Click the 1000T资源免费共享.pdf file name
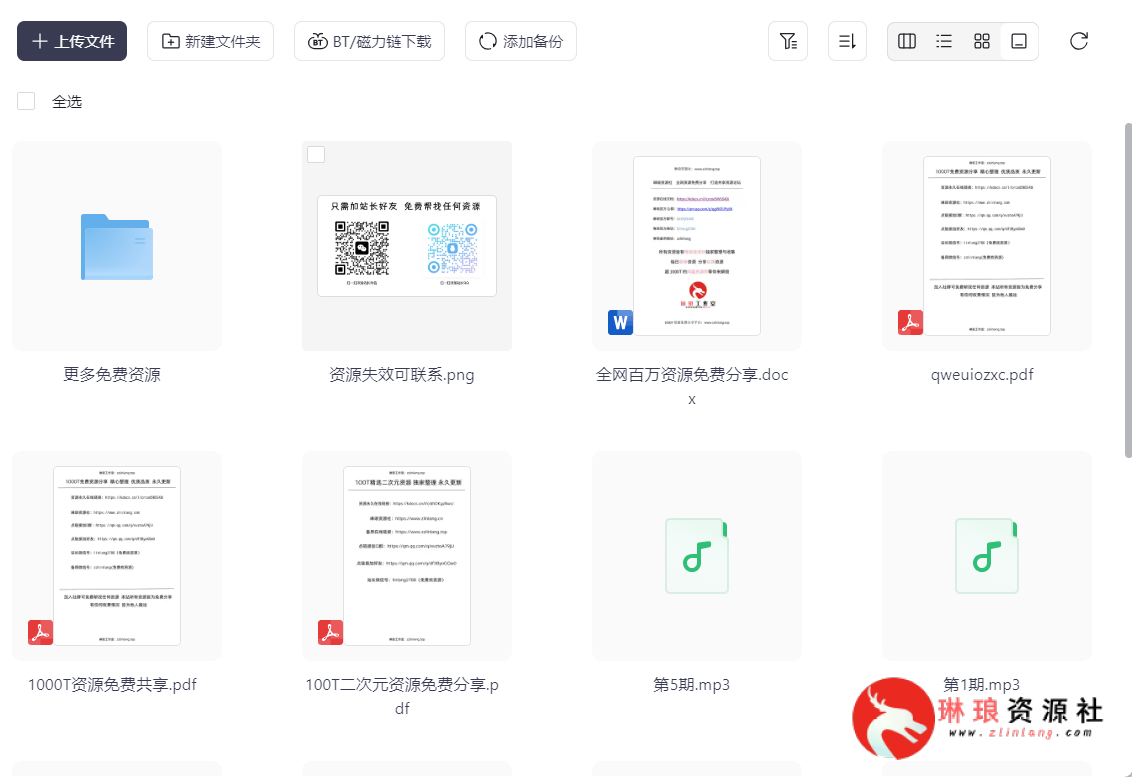 pyautogui.click(x=112, y=684)
